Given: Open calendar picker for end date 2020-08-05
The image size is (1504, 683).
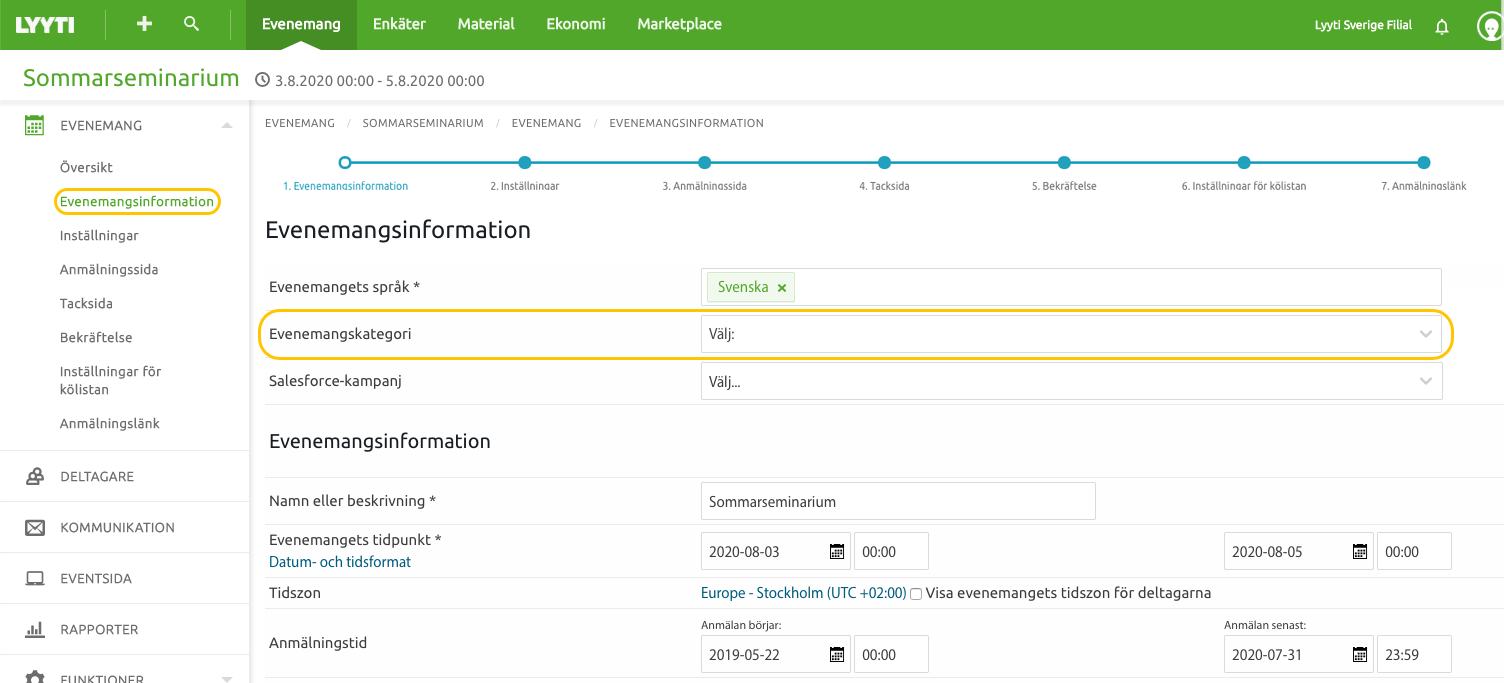Looking at the screenshot, I should click(x=1359, y=551).
